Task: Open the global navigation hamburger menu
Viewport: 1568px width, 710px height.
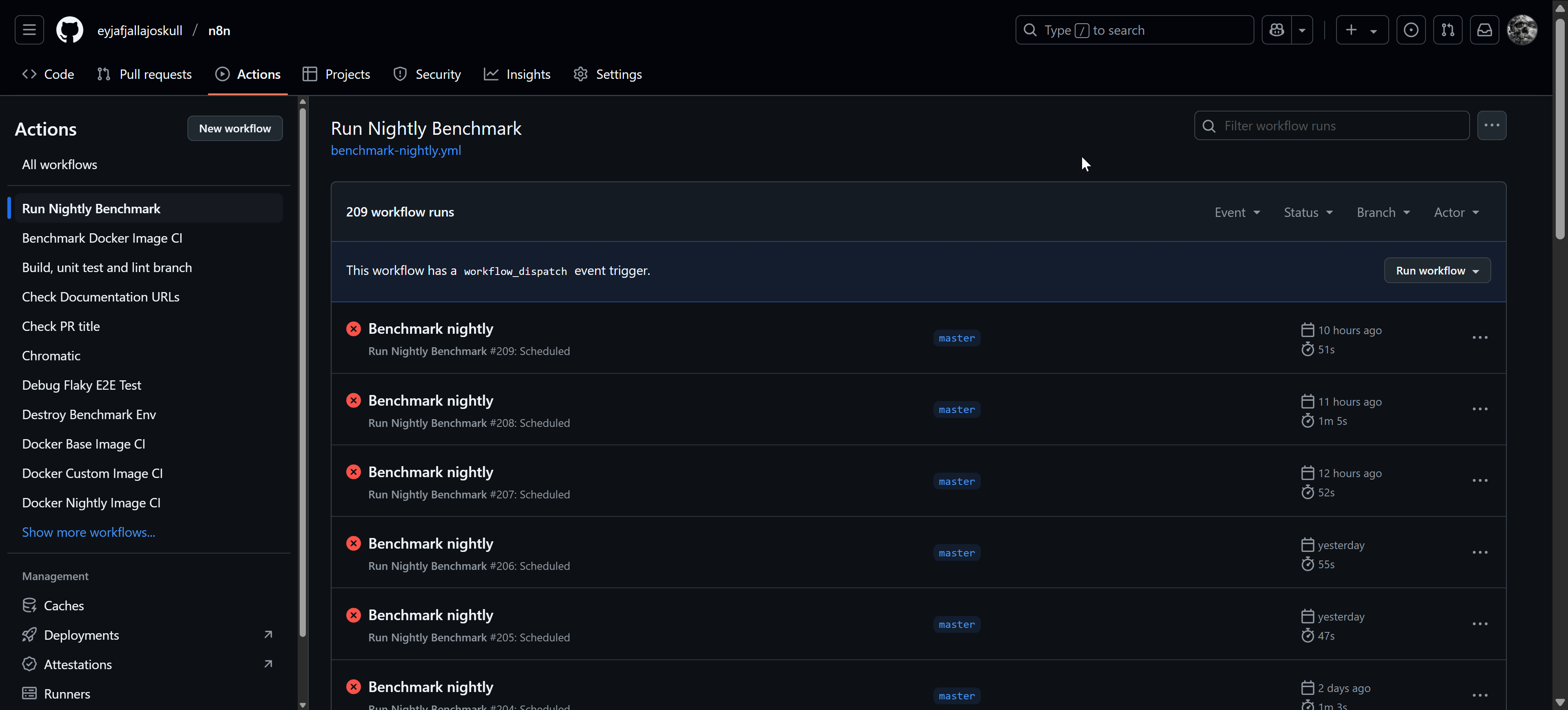Action: 29,30
